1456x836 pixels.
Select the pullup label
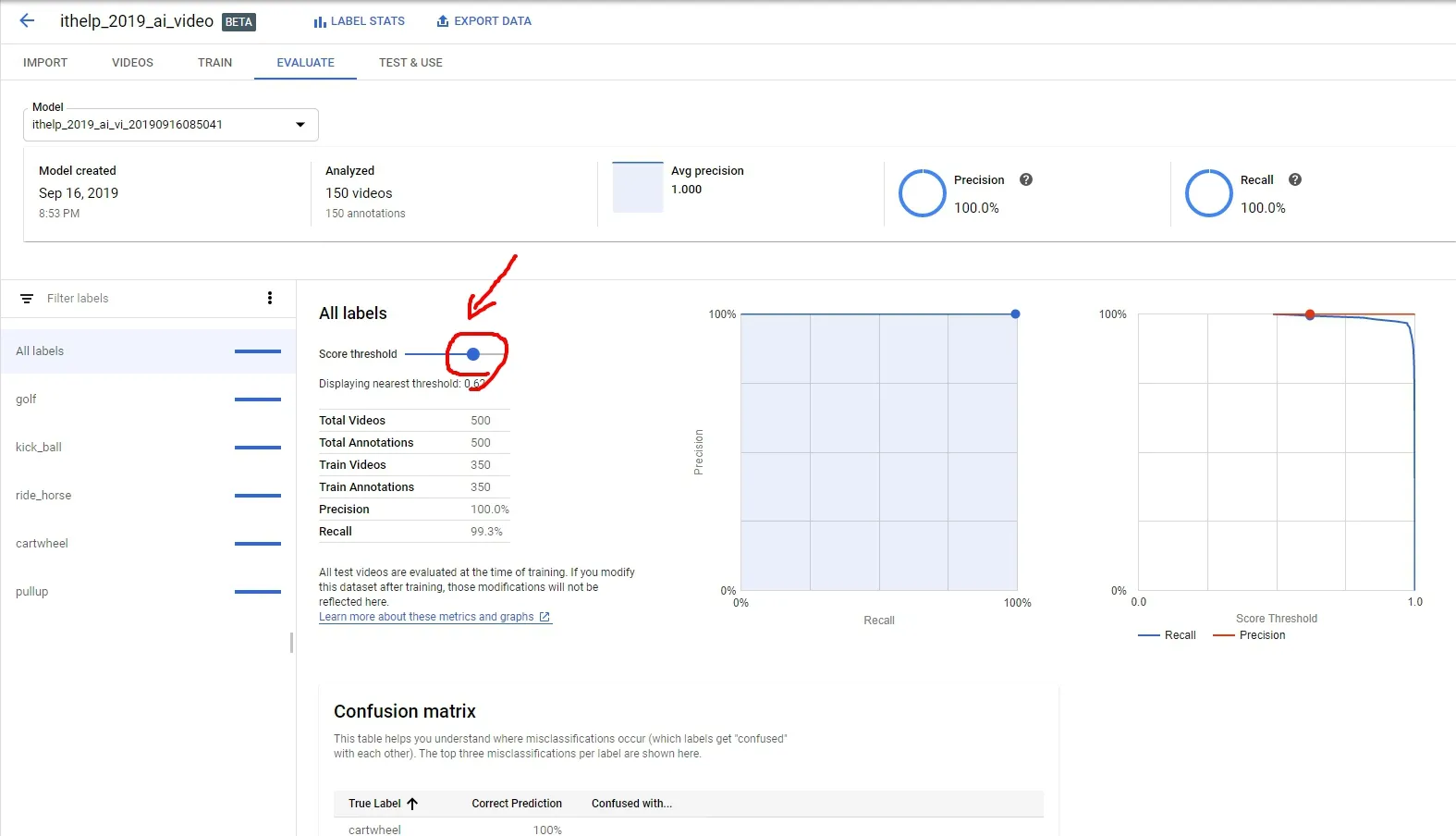148,592
